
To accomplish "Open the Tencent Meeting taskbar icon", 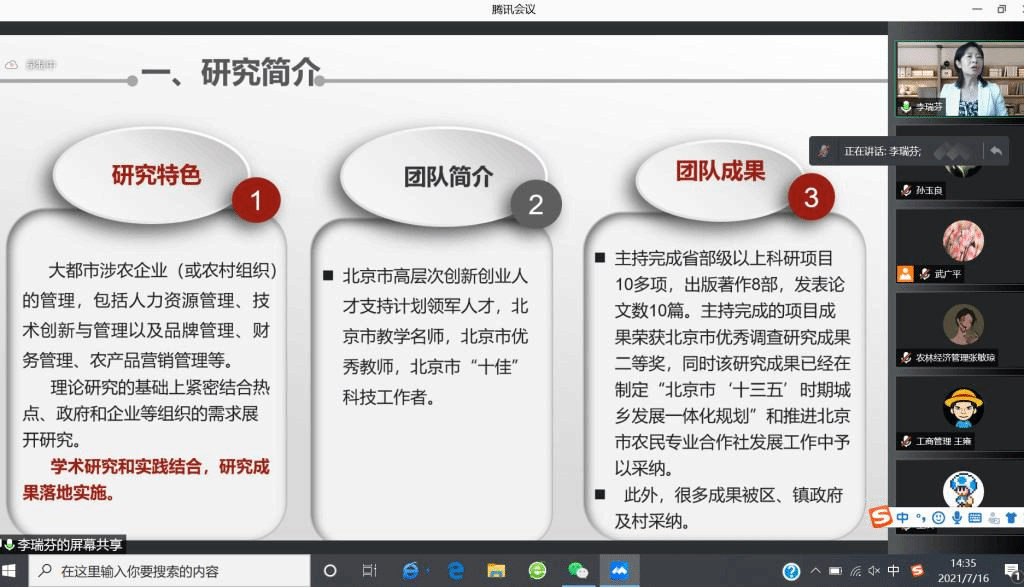I will (619, 571).
